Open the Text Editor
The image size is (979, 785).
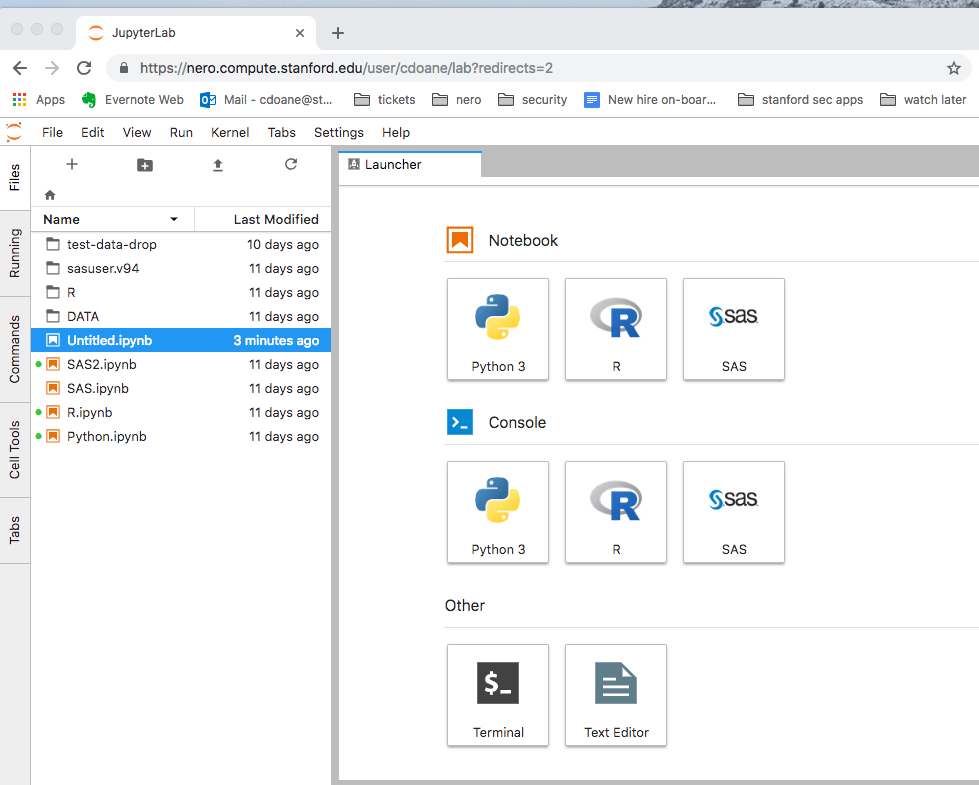[x=615, y=695]
